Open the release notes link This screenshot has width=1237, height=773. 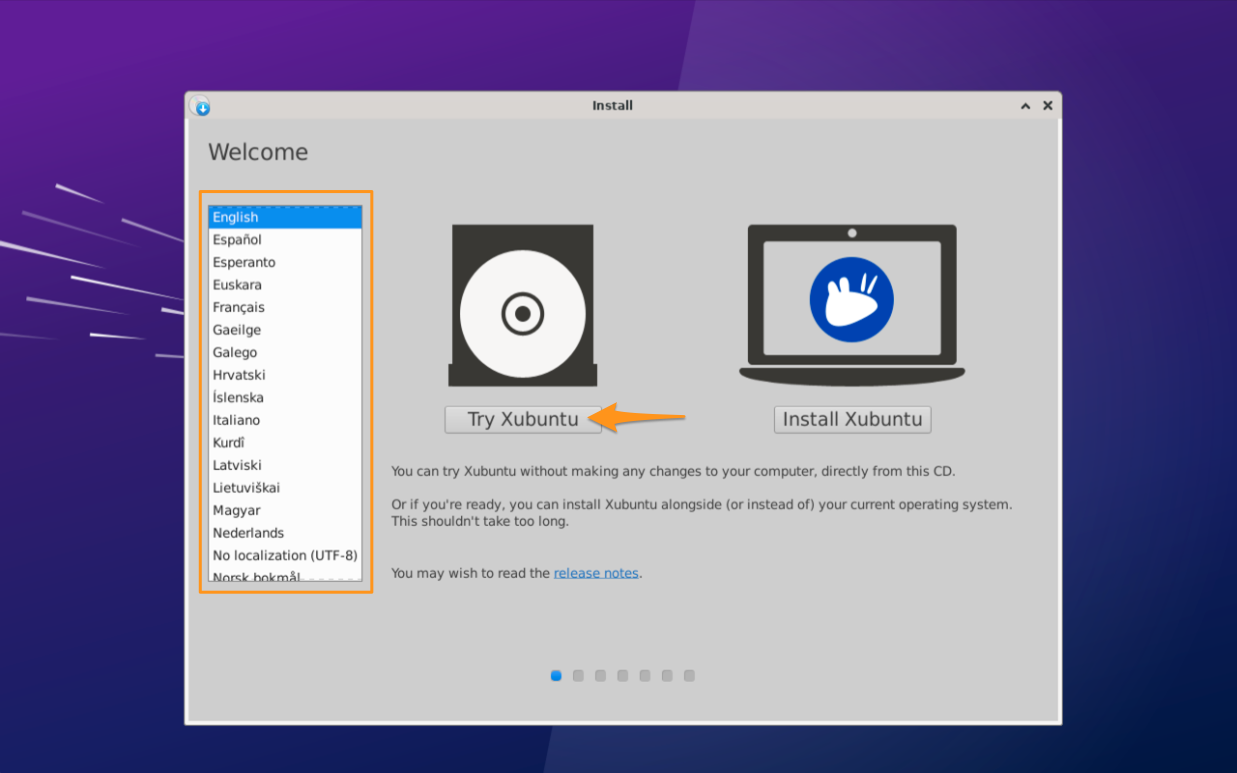[x=596, y=574]
